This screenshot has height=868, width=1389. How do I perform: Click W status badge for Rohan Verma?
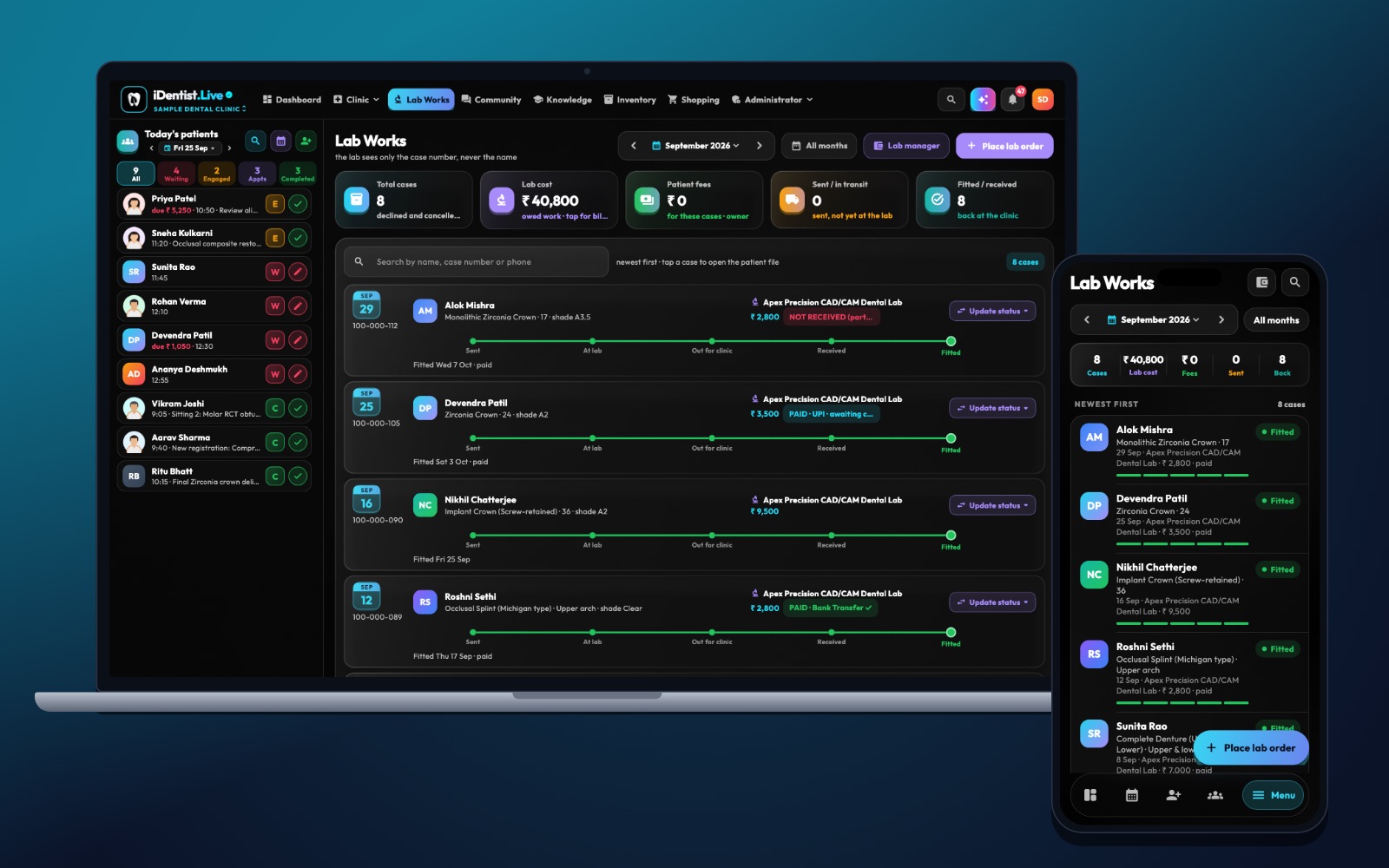tap(275, 306)
